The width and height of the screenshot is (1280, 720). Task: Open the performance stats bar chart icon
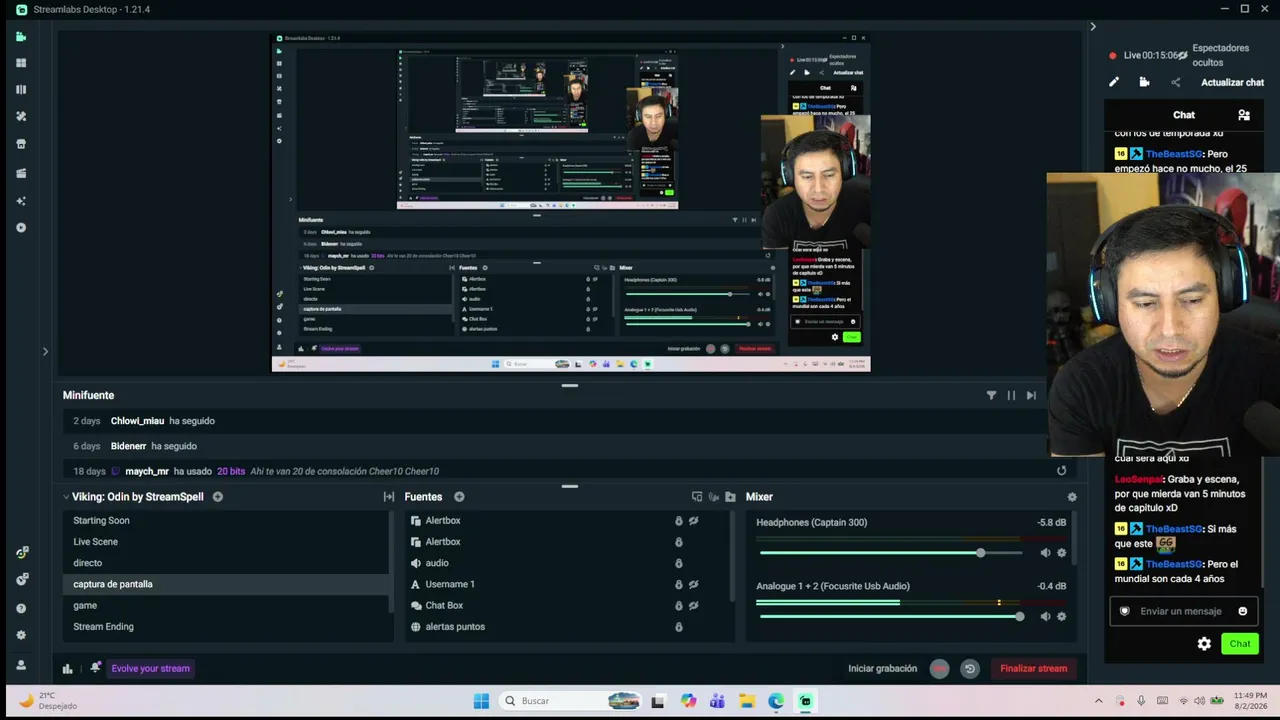[x=67, y=669]
